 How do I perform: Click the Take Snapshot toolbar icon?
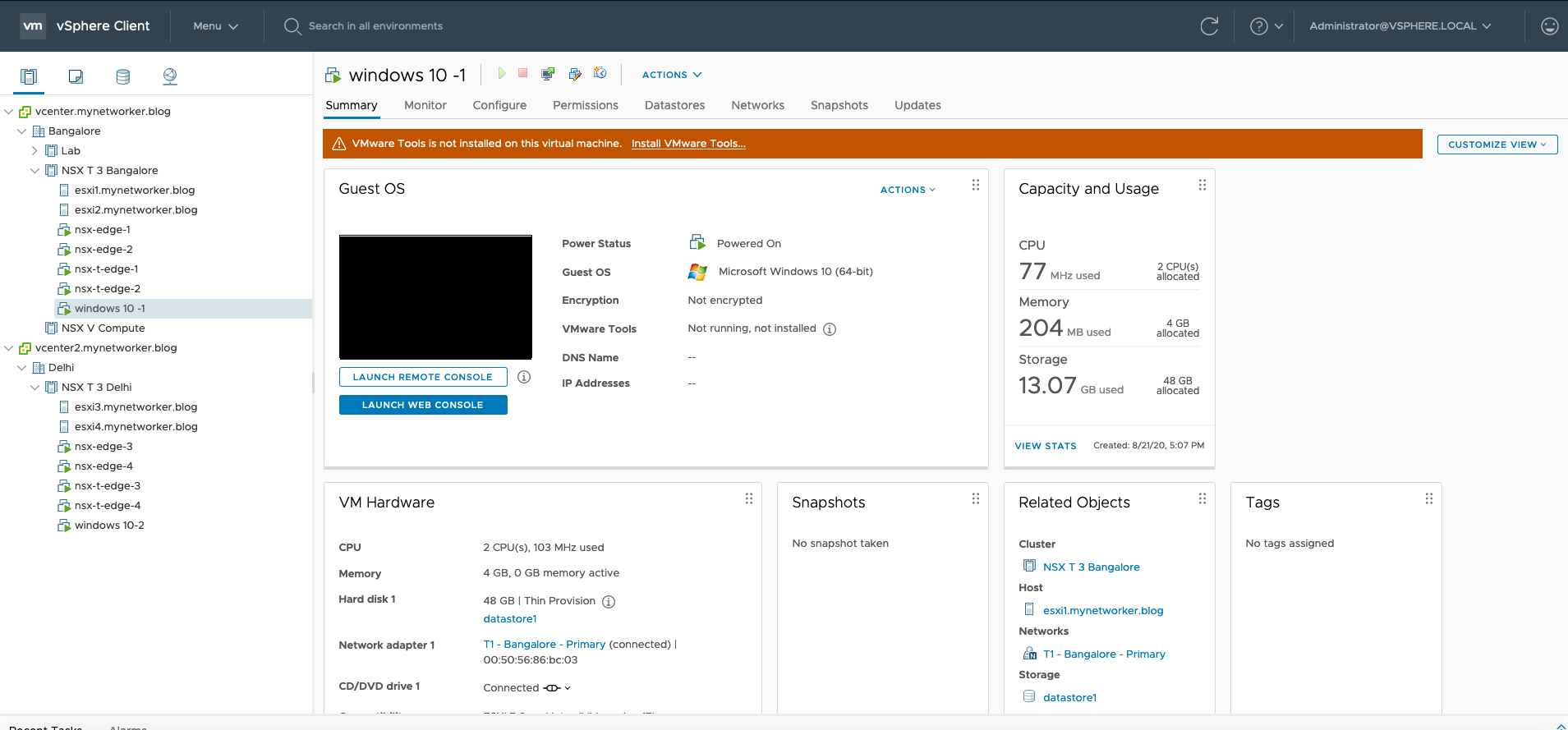(600, 74)
